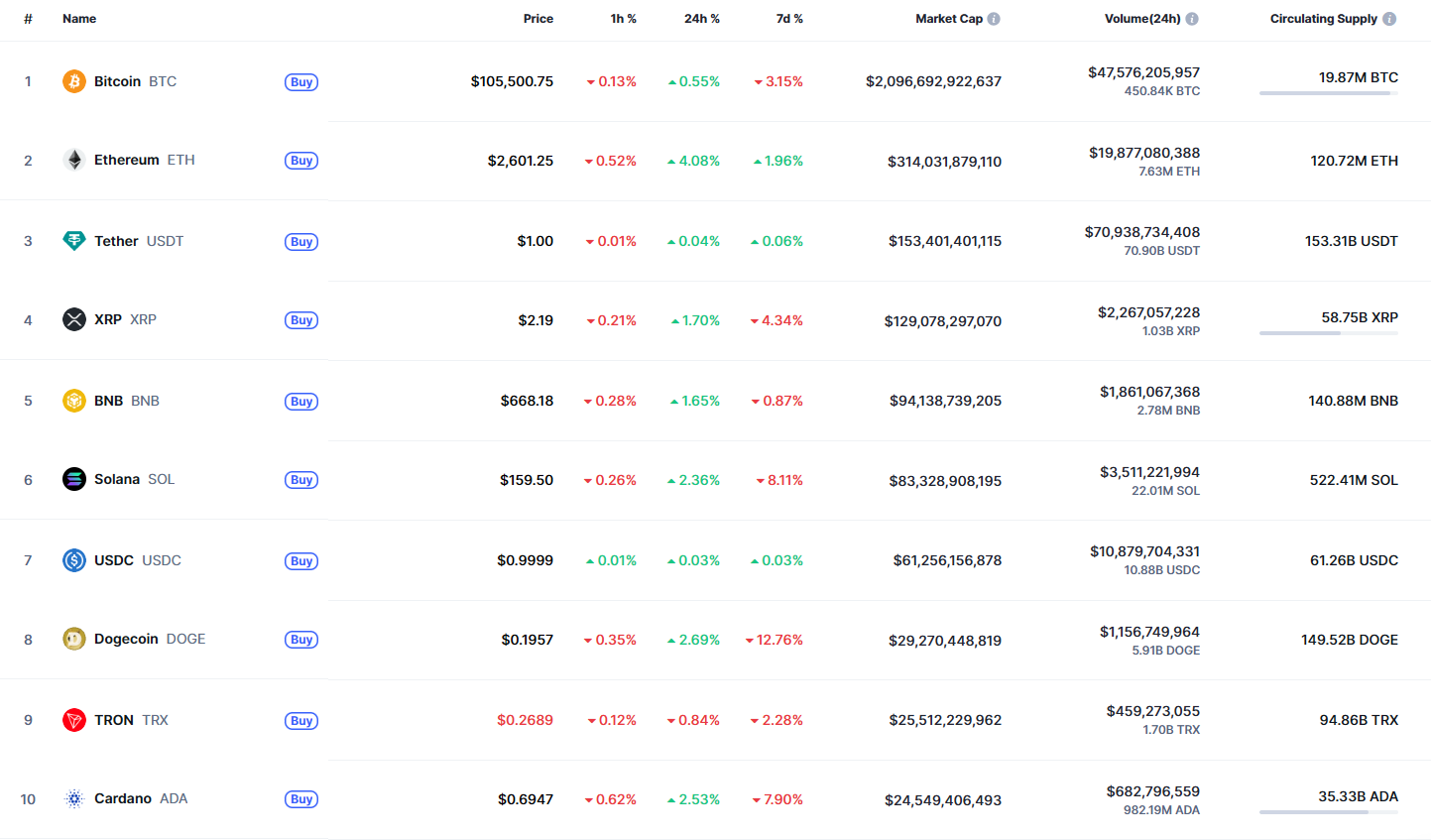
Task: Click the BNB price $668.18
Action: click(528, 401)
